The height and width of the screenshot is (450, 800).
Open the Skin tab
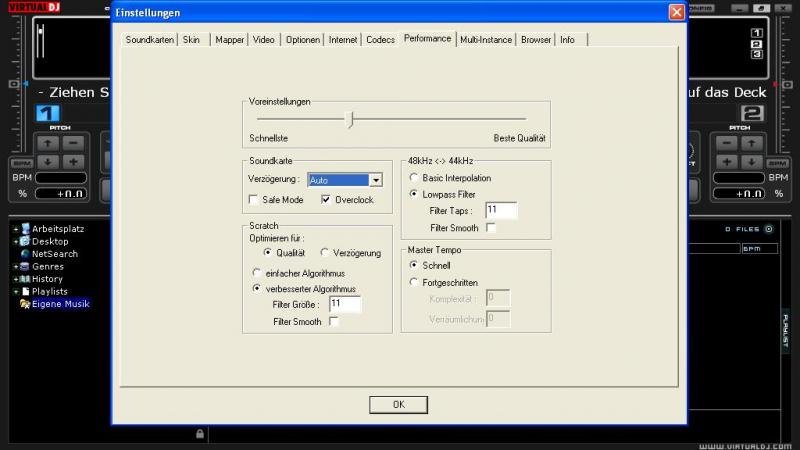[x=191, y=40]
